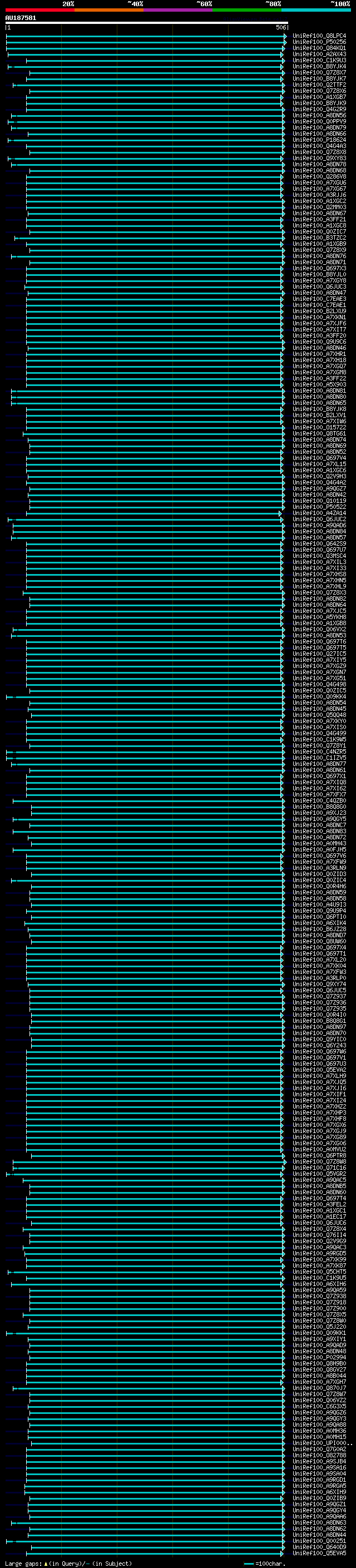Select the UniRef100_C4NZR5 label
Viewport: 356px width, 1568px height.
coord(319,752)
